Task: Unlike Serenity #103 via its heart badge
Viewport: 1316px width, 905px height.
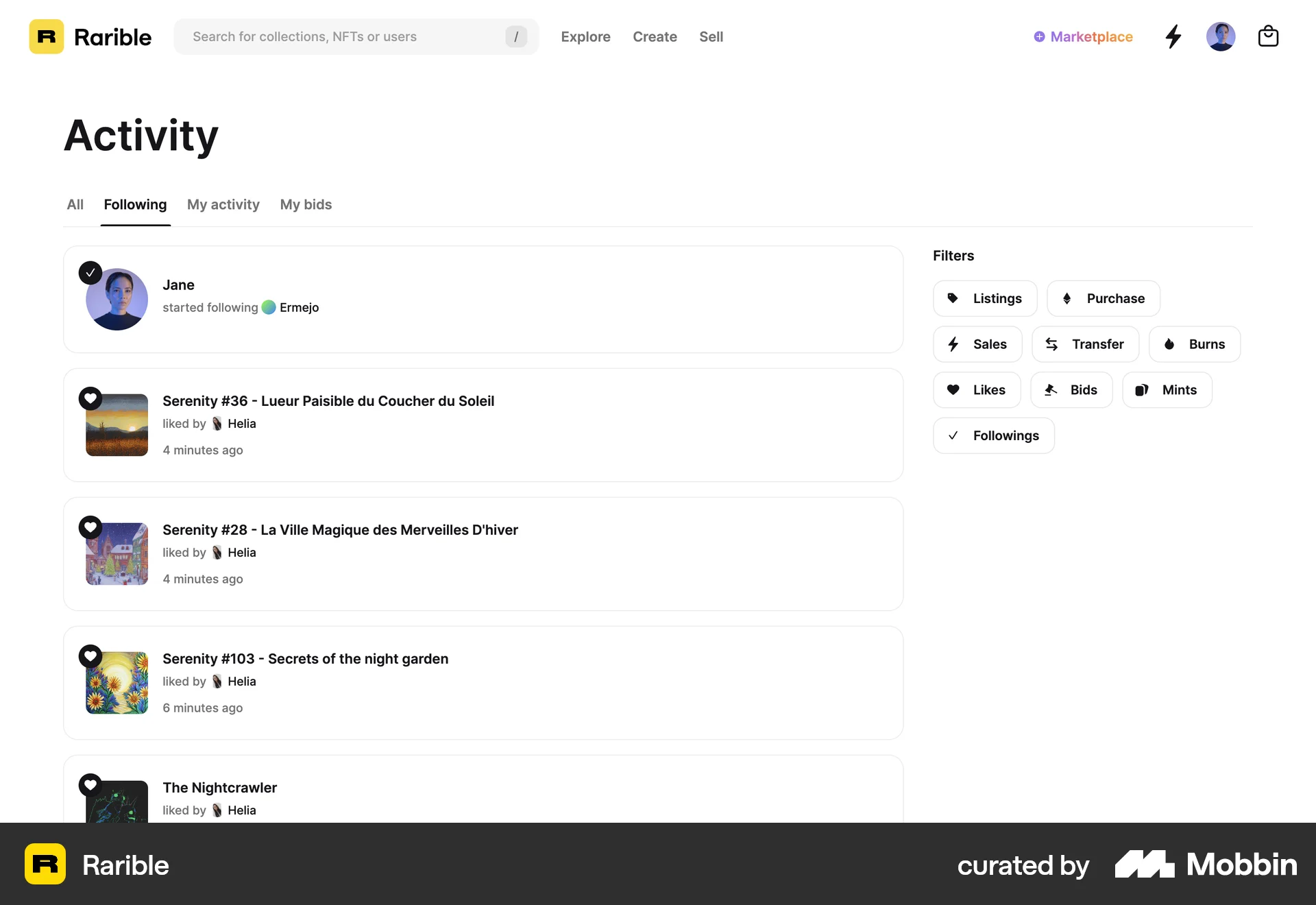Action: click(x=90, y=656)
